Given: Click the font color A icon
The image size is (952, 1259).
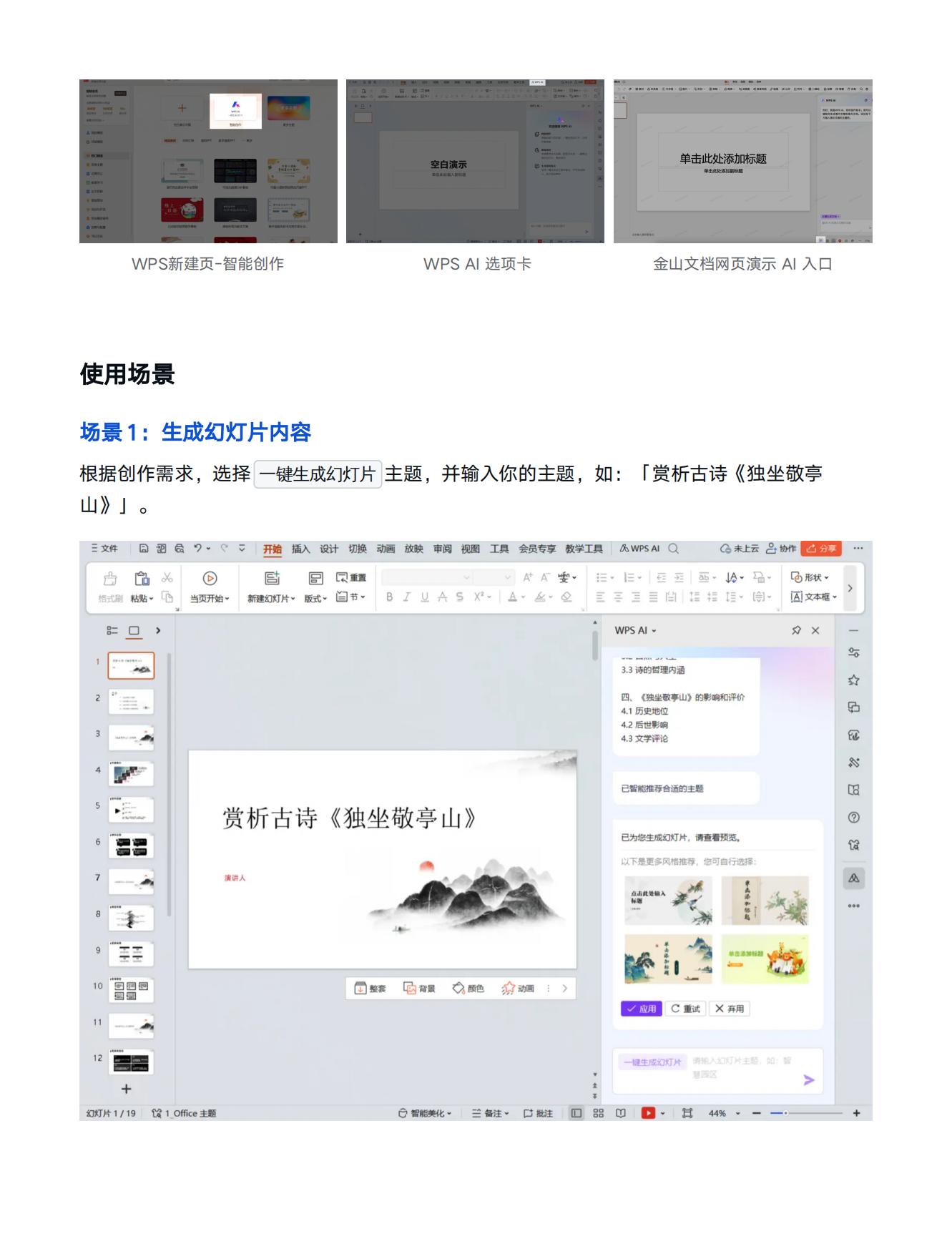Looking at the screenshot, I should 512,597.
